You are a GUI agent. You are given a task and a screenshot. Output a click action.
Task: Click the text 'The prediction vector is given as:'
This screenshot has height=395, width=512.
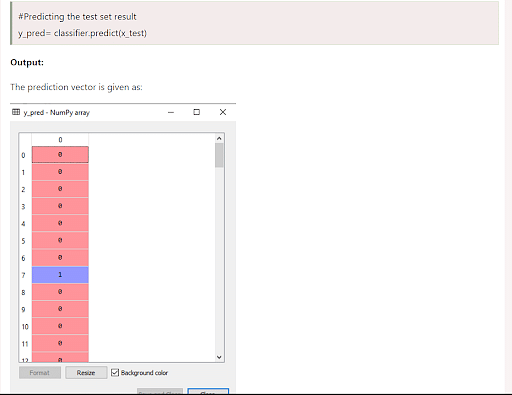point(76,87)
